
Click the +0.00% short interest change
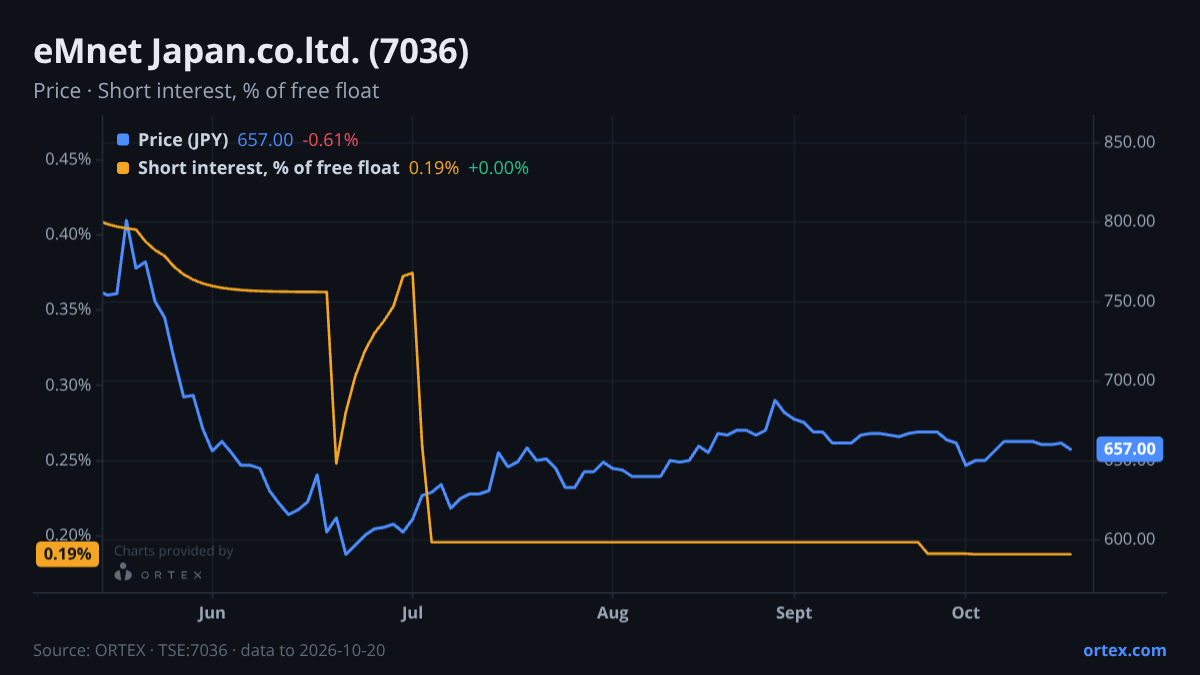click(x=498, y=168)
